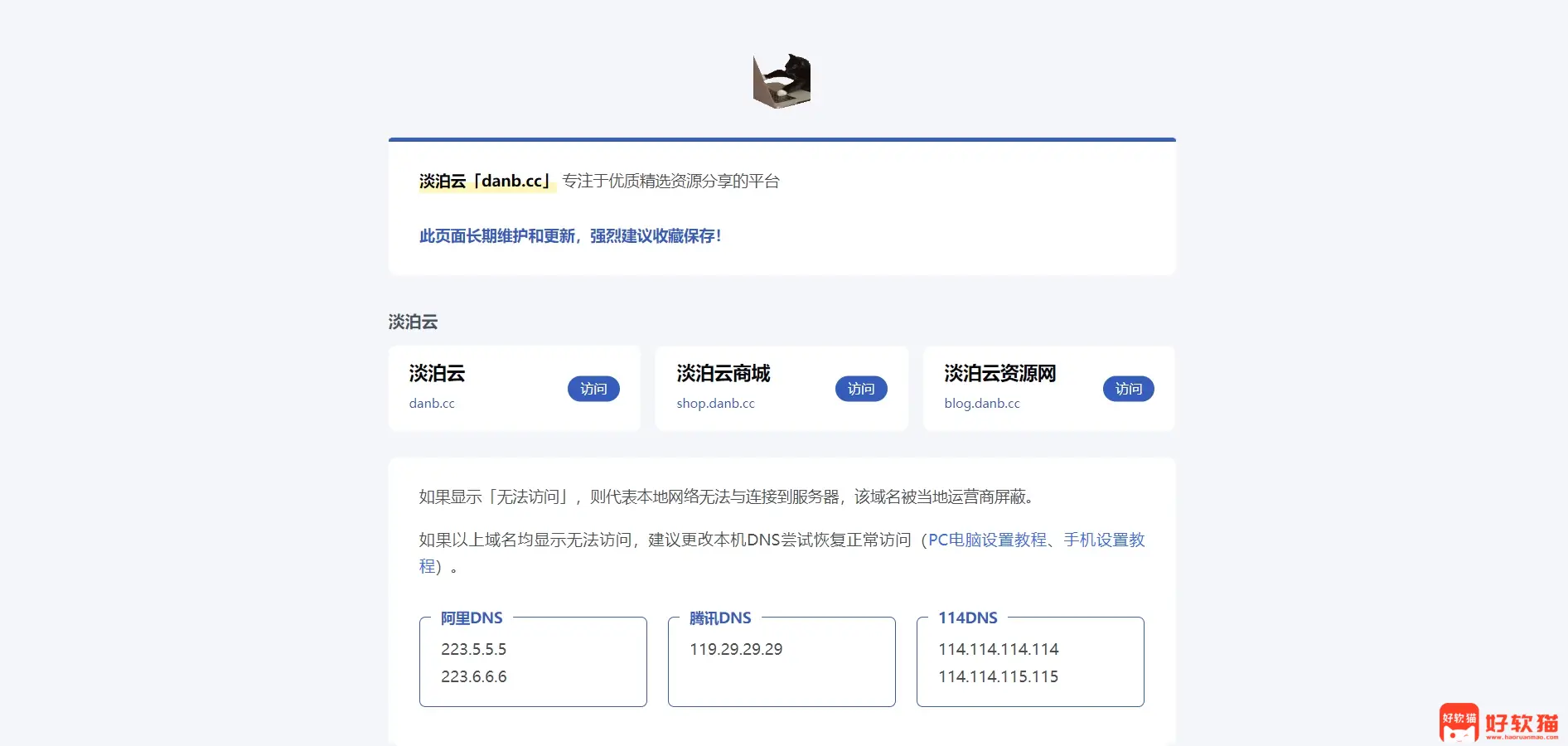Click the 如果显示「无法访问」 explanation paragraph
The height and width of the screenshot is (746, 1568).
point(728,497)
